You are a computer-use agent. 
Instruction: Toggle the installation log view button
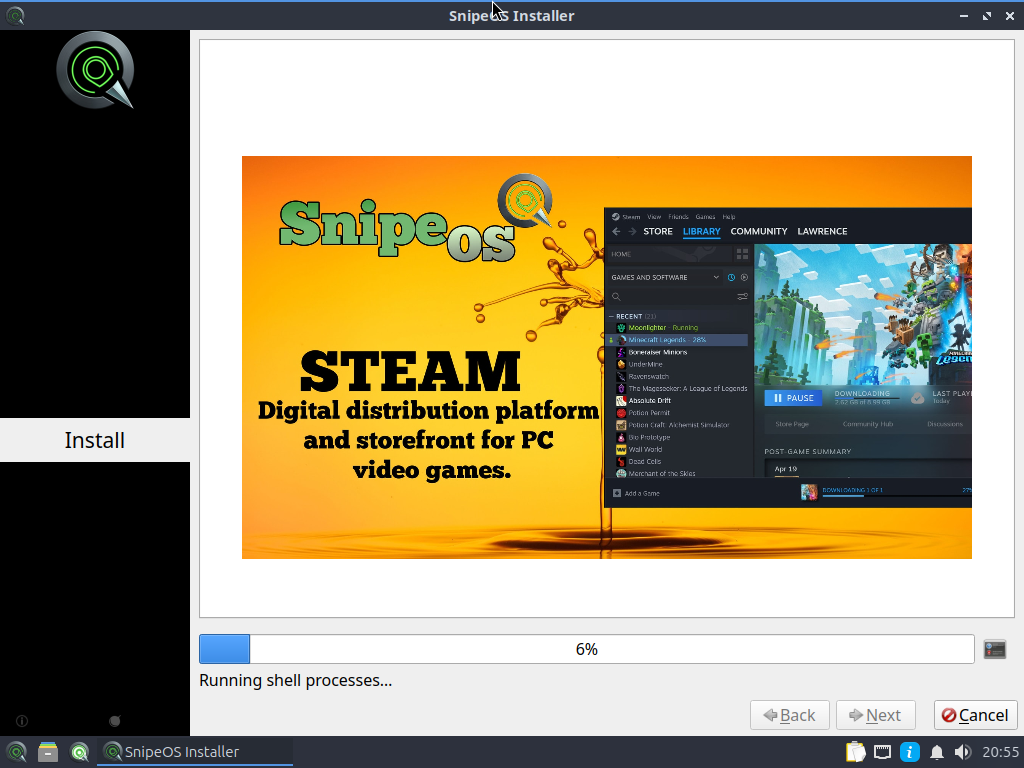pyautogui.click(x=995, y=649)
